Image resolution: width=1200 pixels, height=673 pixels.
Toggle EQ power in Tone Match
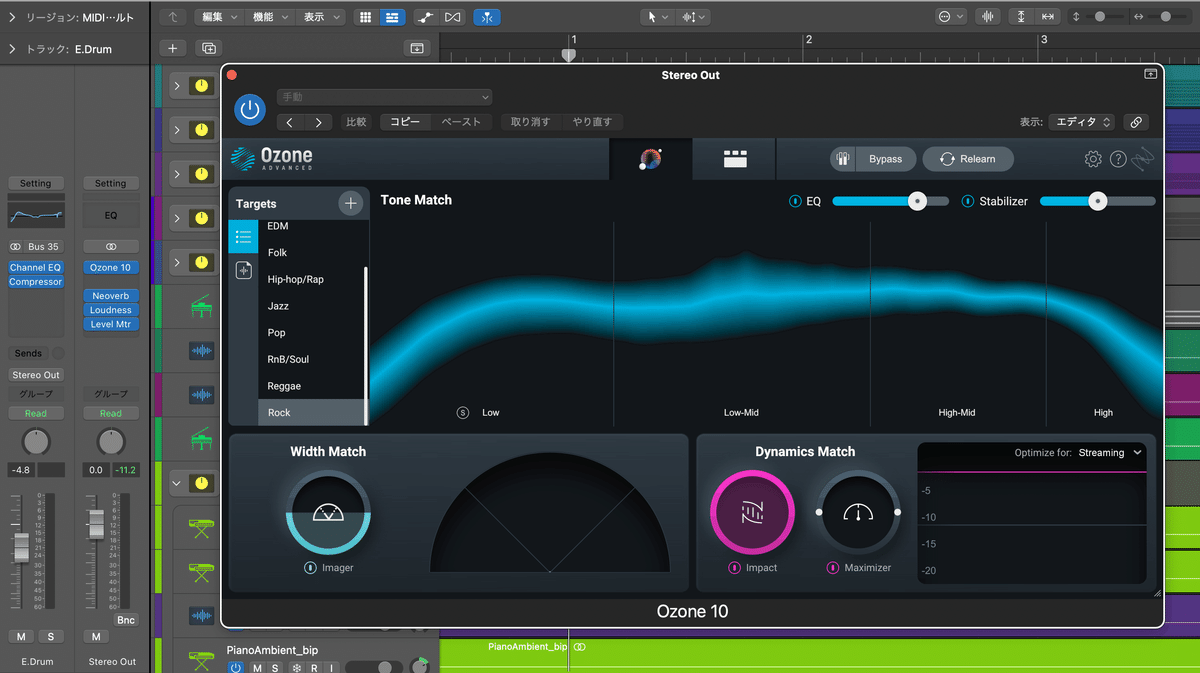(795, 201)
